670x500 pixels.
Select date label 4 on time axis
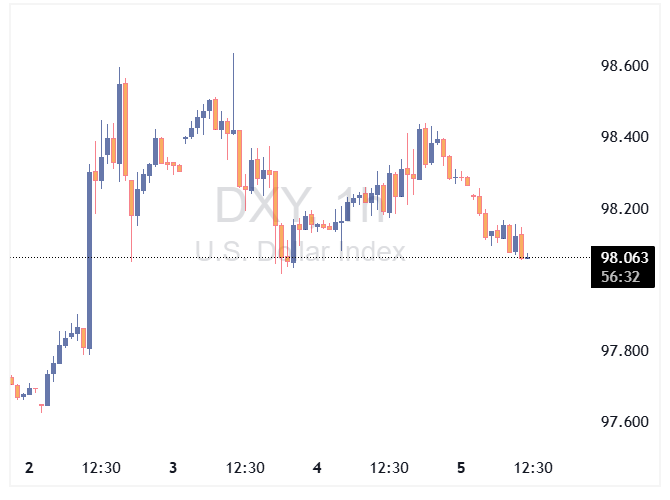pos(317,468)
